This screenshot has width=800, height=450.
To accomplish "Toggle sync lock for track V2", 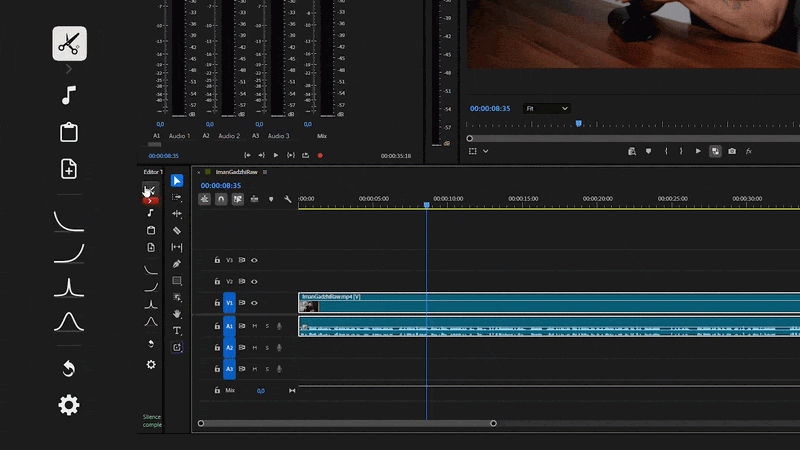I will (x=242, y=282).
